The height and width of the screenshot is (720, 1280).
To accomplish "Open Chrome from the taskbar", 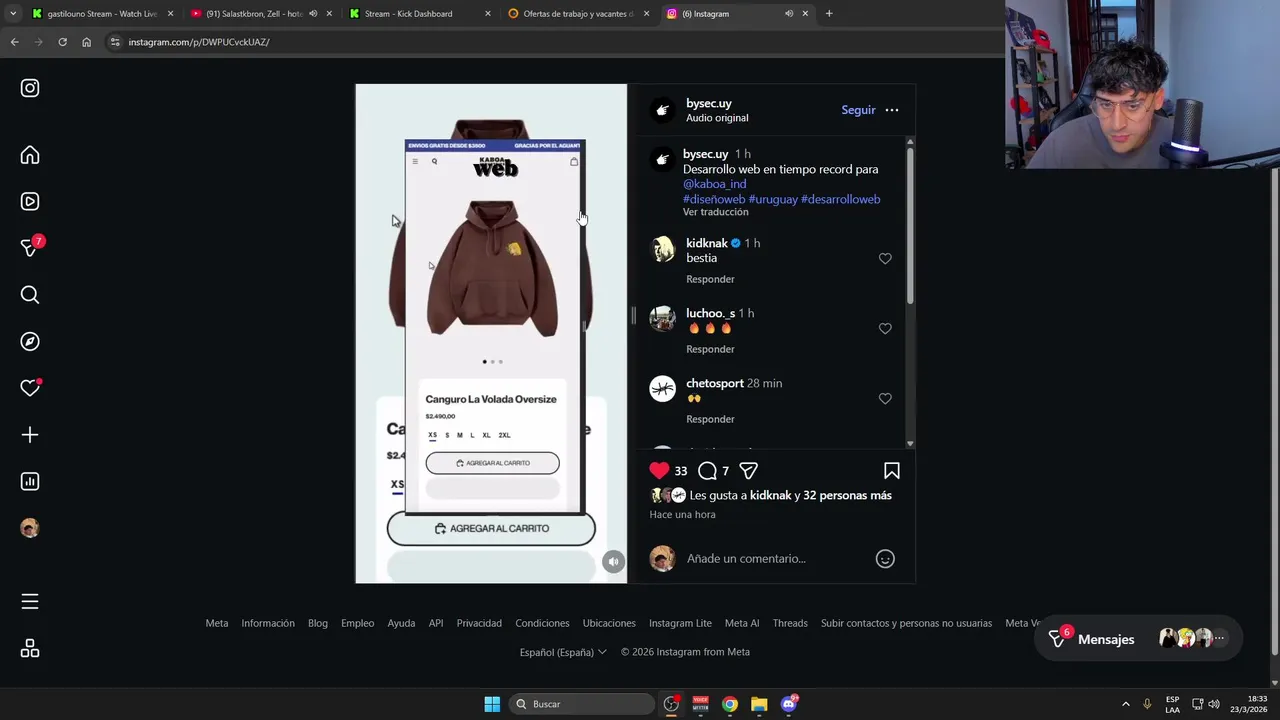I will (730, 704).
